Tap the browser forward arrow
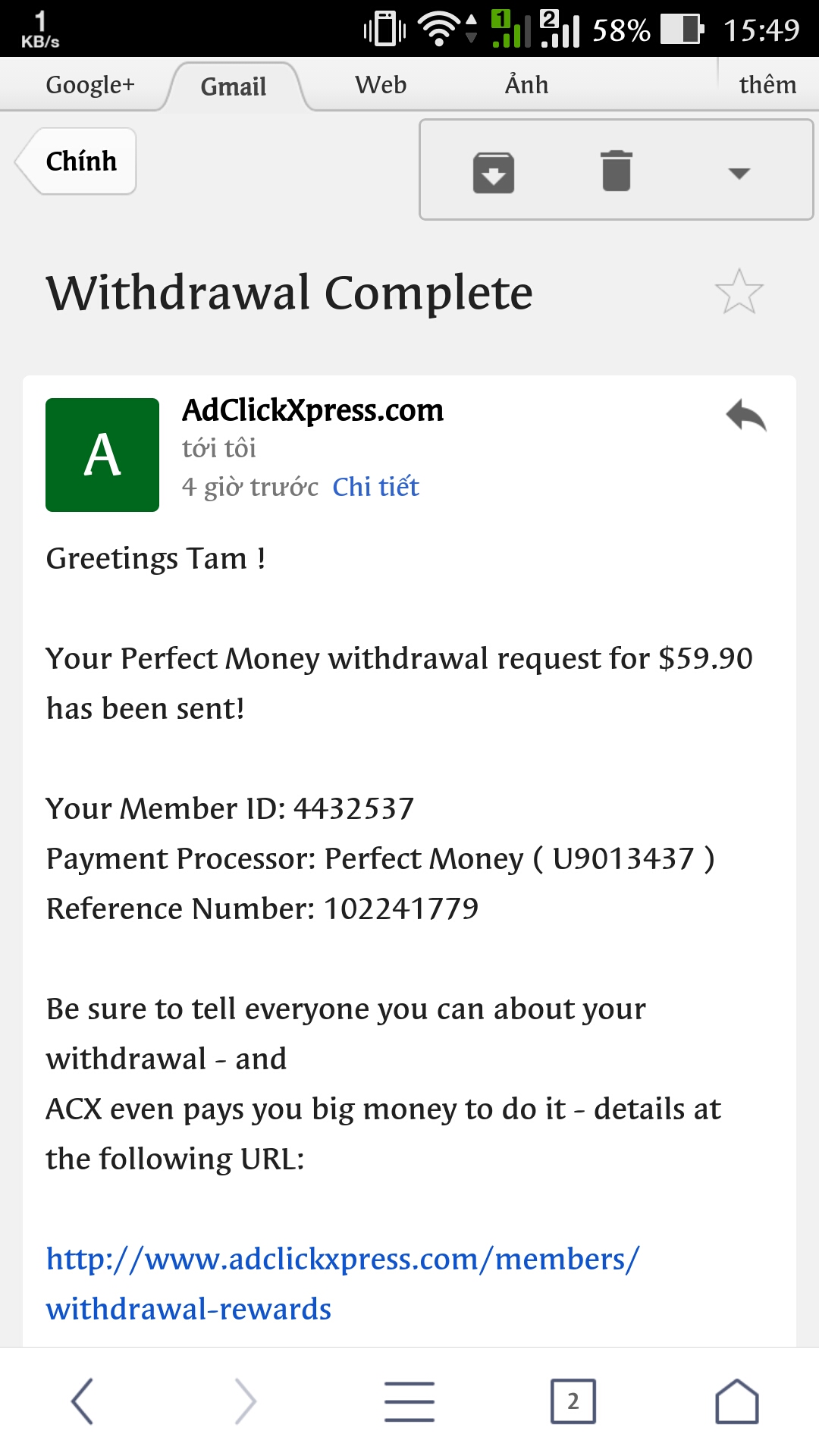Image resolution: width=819 pixels, height=1456 pixels. tap(245, 1401)
